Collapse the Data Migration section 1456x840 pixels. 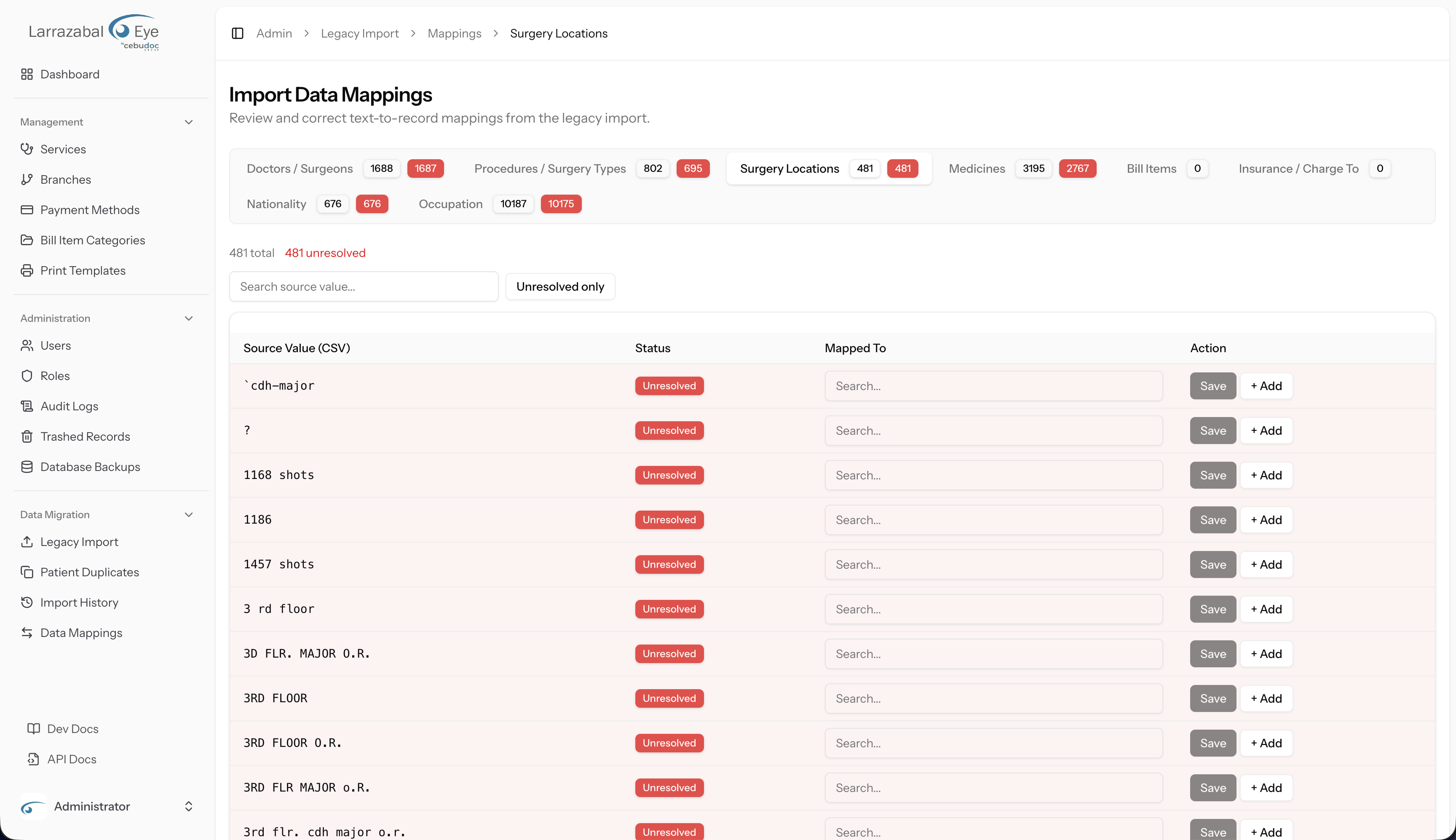(189, 515)
